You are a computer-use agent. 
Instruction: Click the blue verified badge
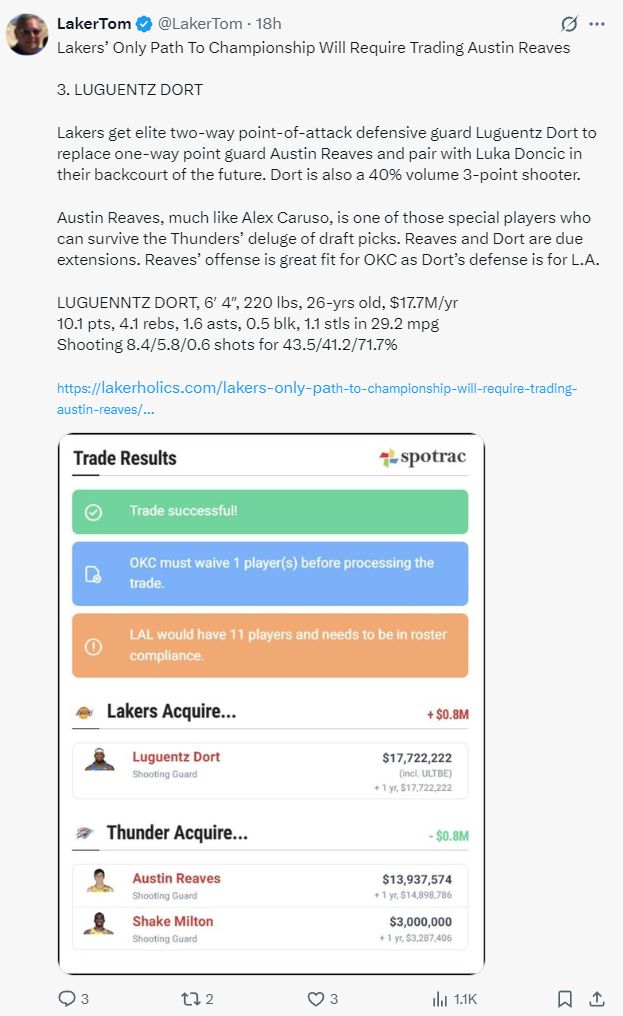(x=142, y=23)
